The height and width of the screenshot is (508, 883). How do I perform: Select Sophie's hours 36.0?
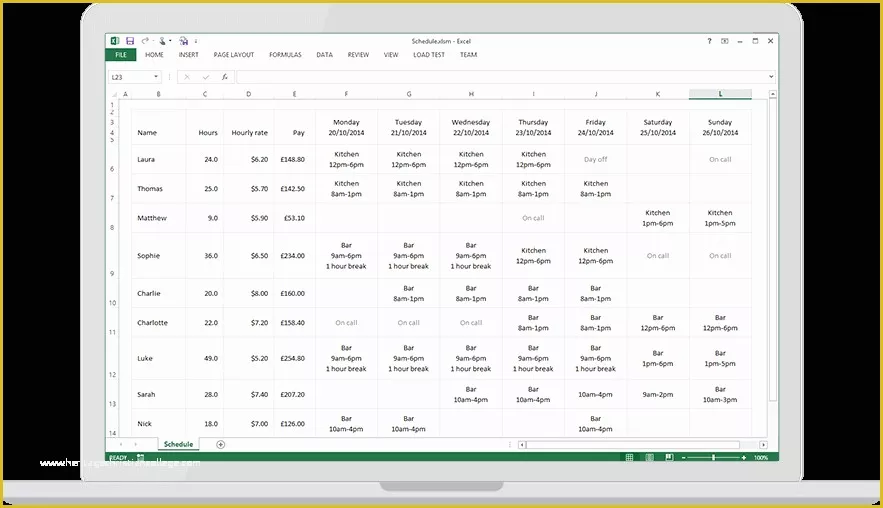coord(204,256)
